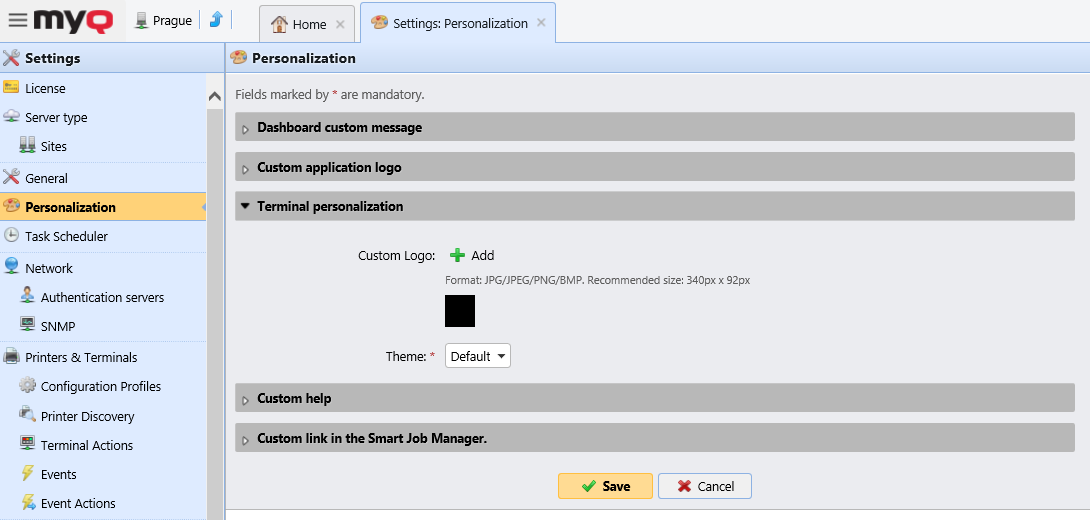Expand the Custom application logo section

click(x=655, y=167)
